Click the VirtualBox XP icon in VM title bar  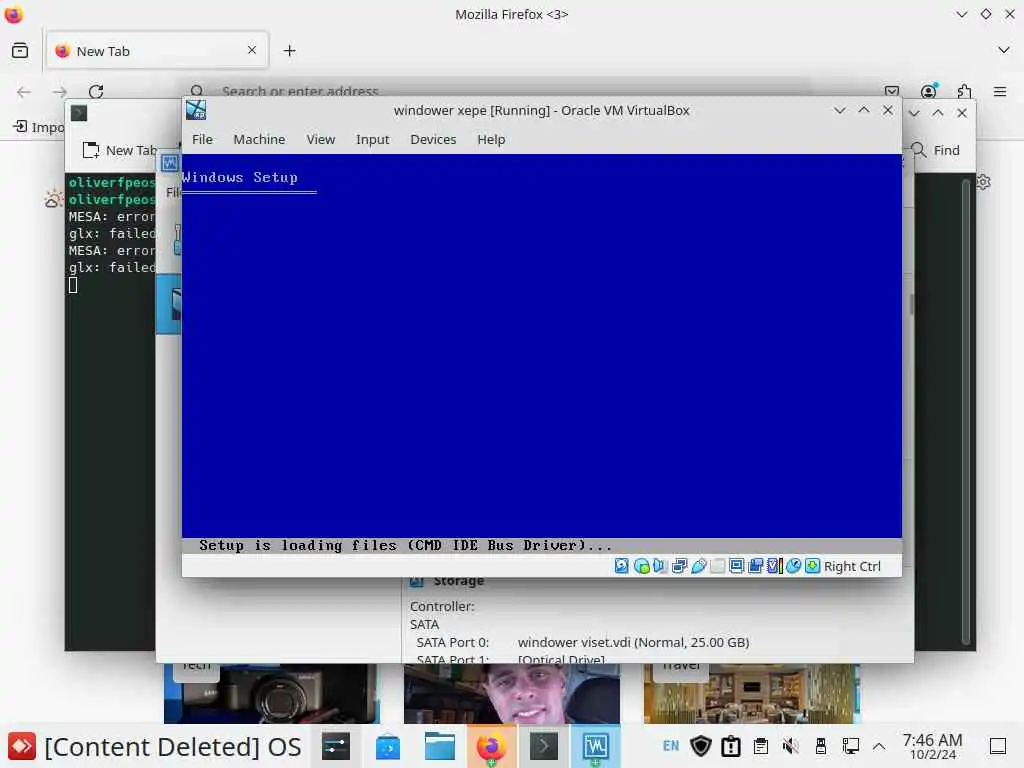(x=196, y=110)
